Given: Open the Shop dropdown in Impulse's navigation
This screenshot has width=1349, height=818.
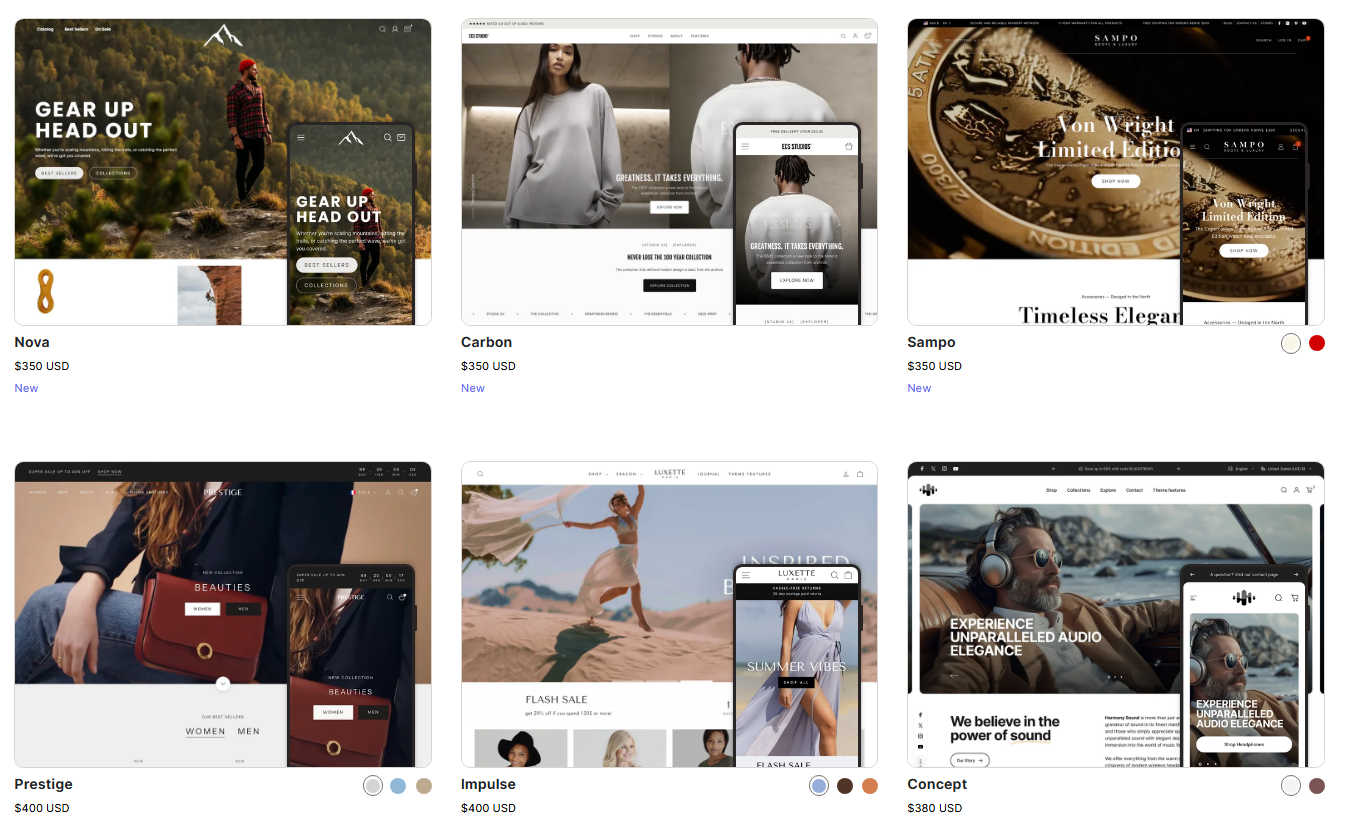Looking at the screenshot, I should 596,473.
